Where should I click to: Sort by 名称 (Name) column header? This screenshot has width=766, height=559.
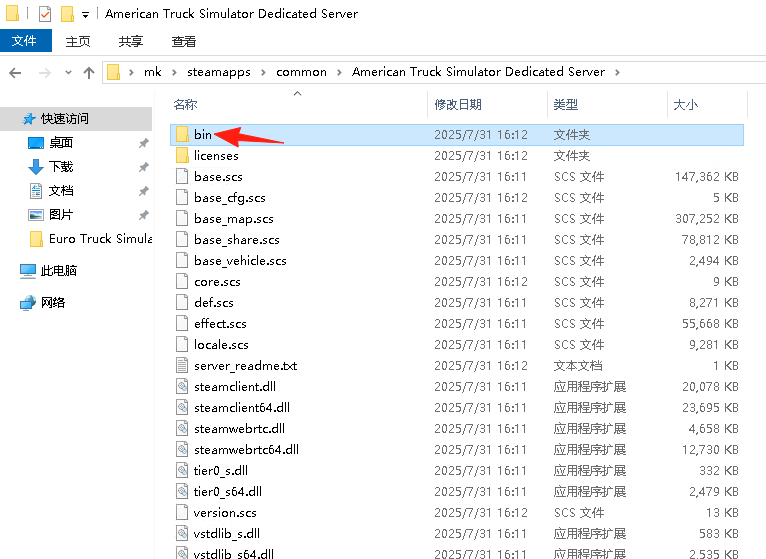[x=185, y=105]
